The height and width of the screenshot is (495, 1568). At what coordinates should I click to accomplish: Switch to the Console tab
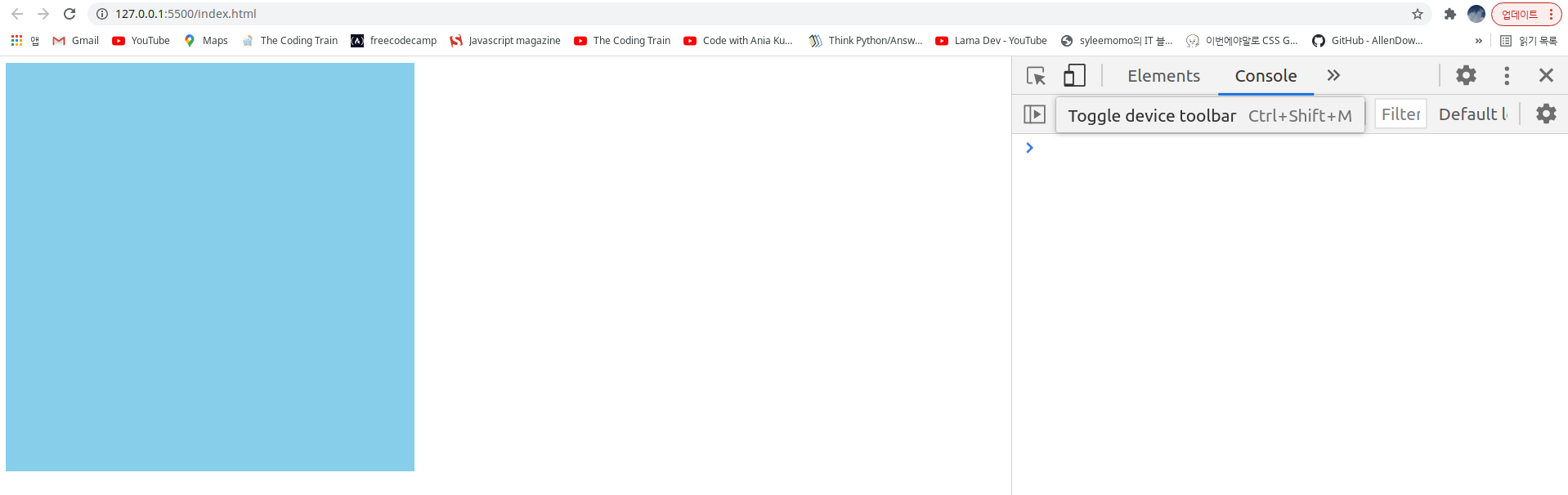click(1266, 76)
